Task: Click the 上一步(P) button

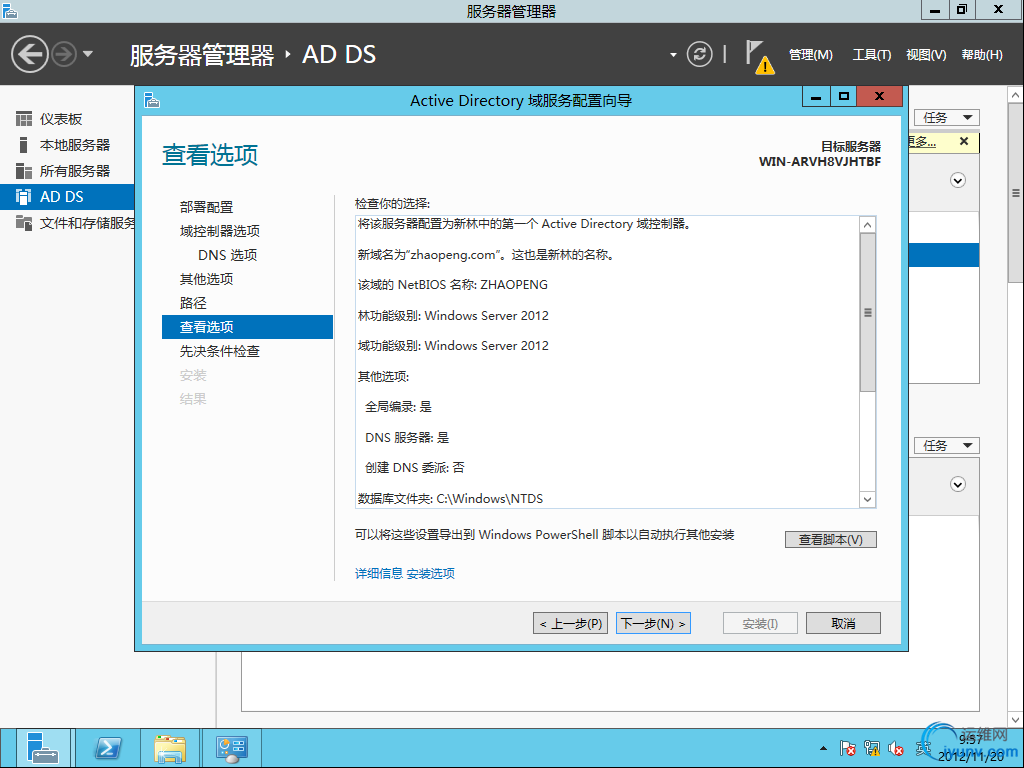Action: [x=571, y=624]
